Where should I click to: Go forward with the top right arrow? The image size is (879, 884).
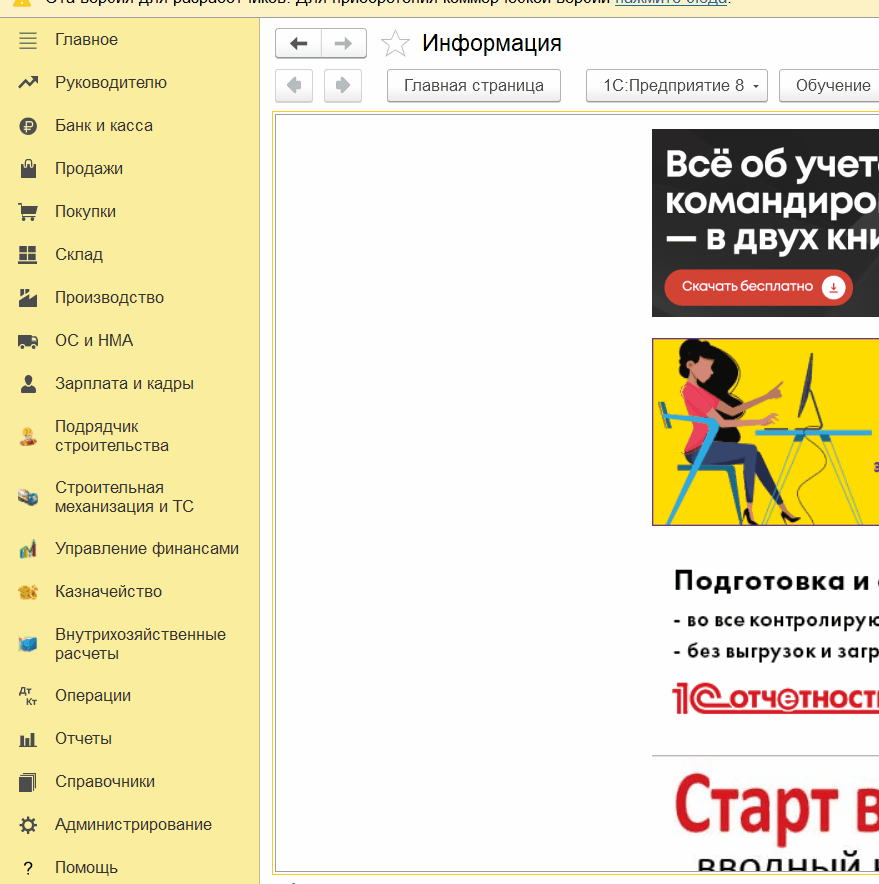click(x=343, y=43)
